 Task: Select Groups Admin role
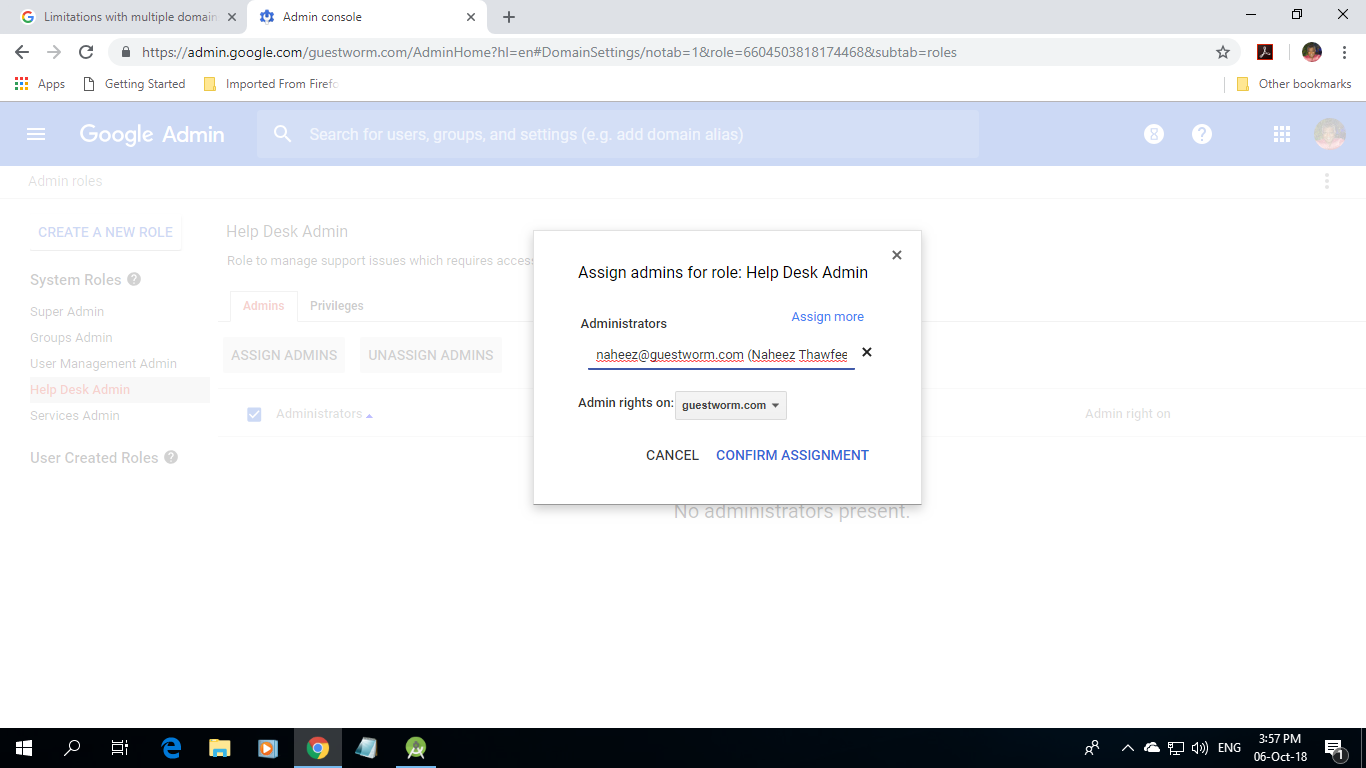[x=71, y=338]
